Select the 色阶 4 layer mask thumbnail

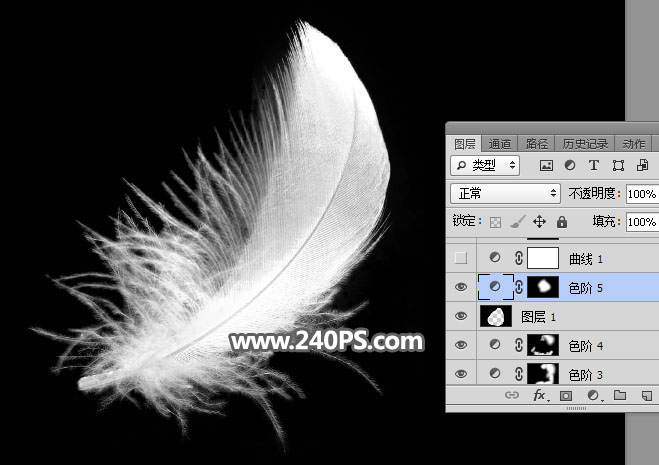point(543,345)
